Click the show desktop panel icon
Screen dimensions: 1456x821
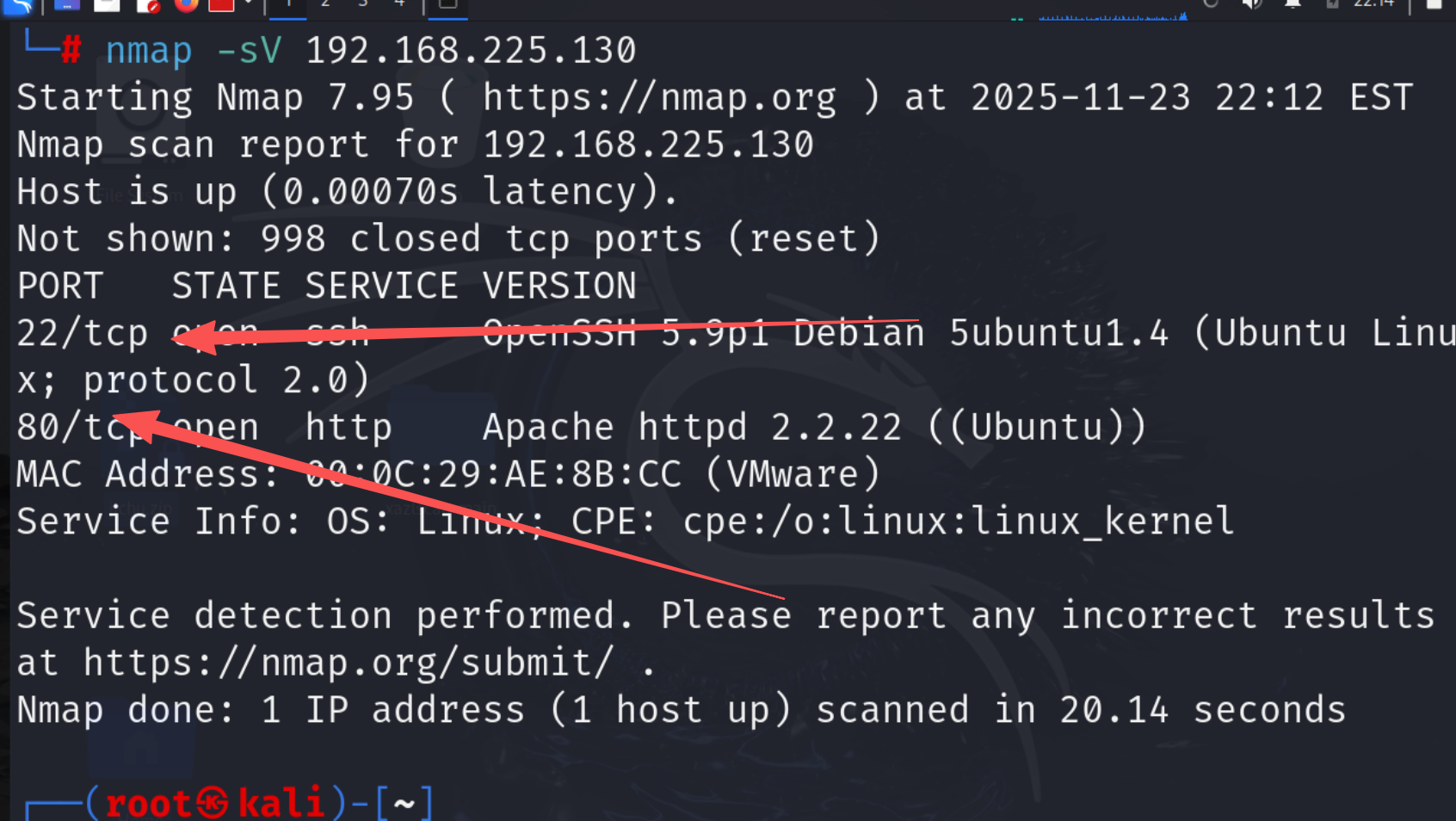pos(67,4)
